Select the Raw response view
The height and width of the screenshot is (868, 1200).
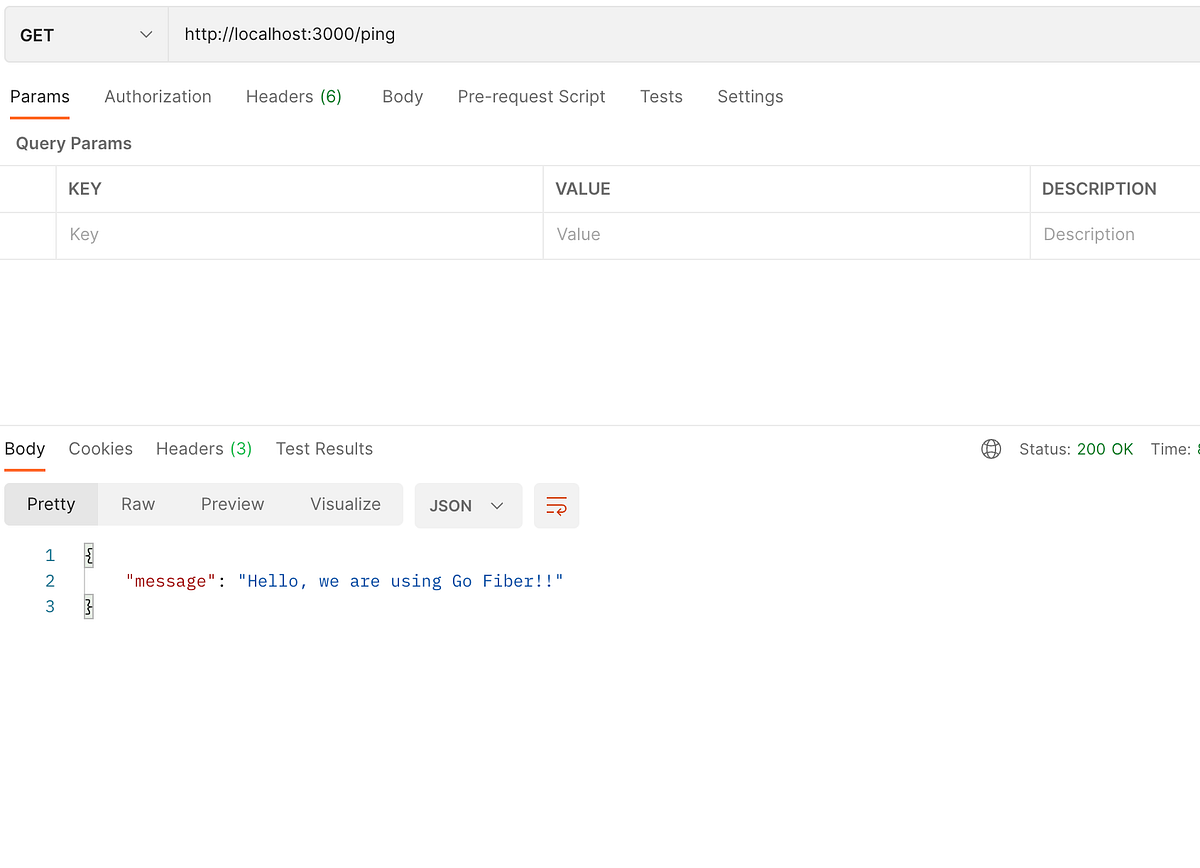click(137, 504)
